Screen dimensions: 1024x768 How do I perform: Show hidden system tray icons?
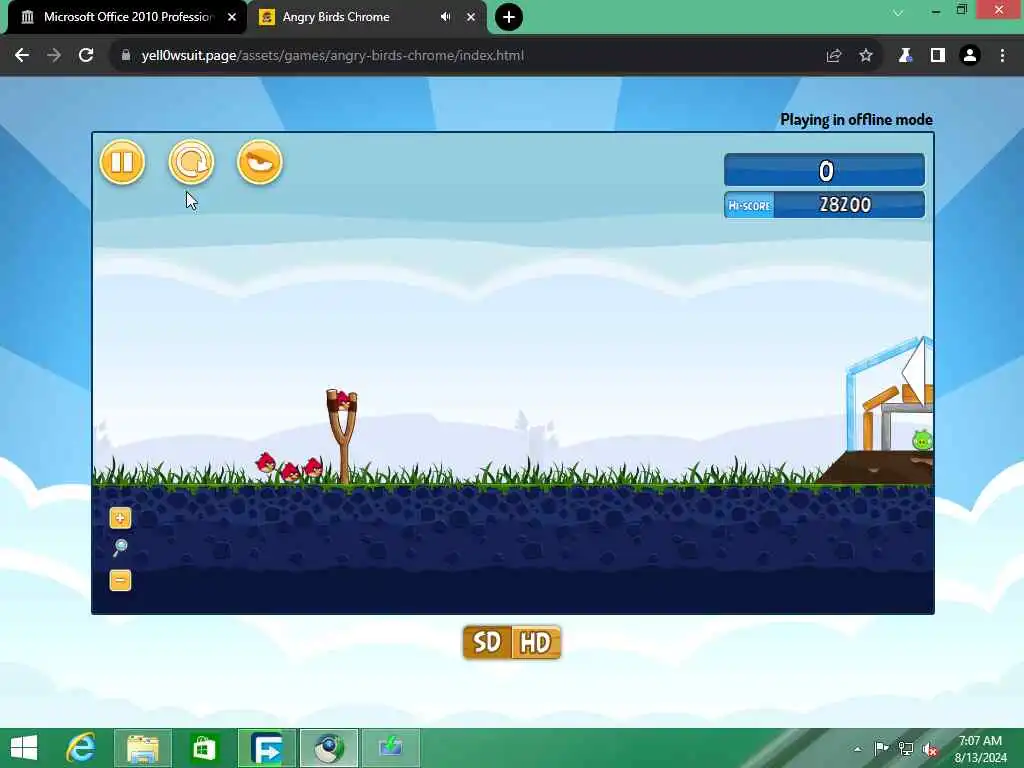[x=857, y=749]
